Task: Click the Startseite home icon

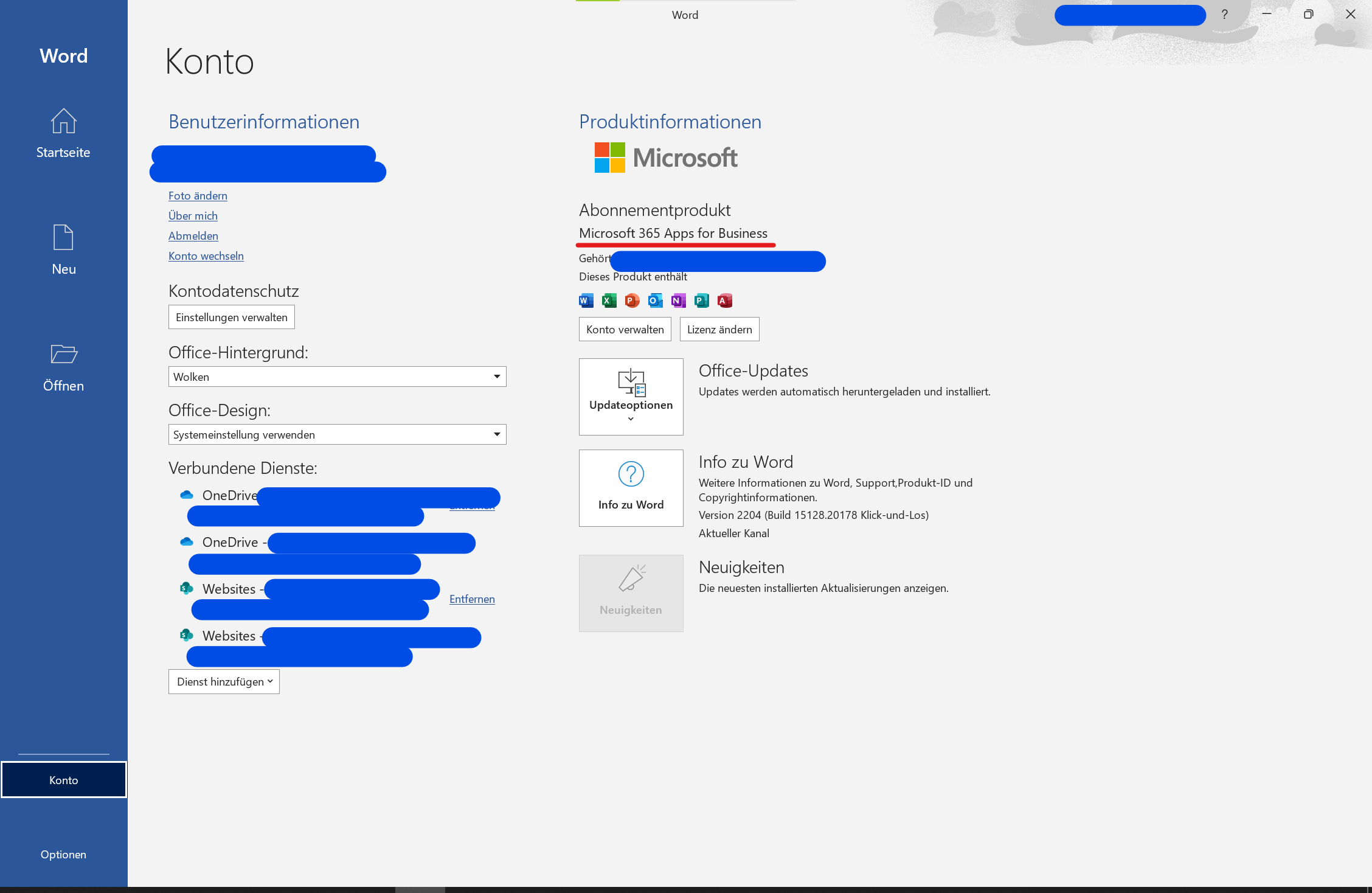Action: [63, 121]
